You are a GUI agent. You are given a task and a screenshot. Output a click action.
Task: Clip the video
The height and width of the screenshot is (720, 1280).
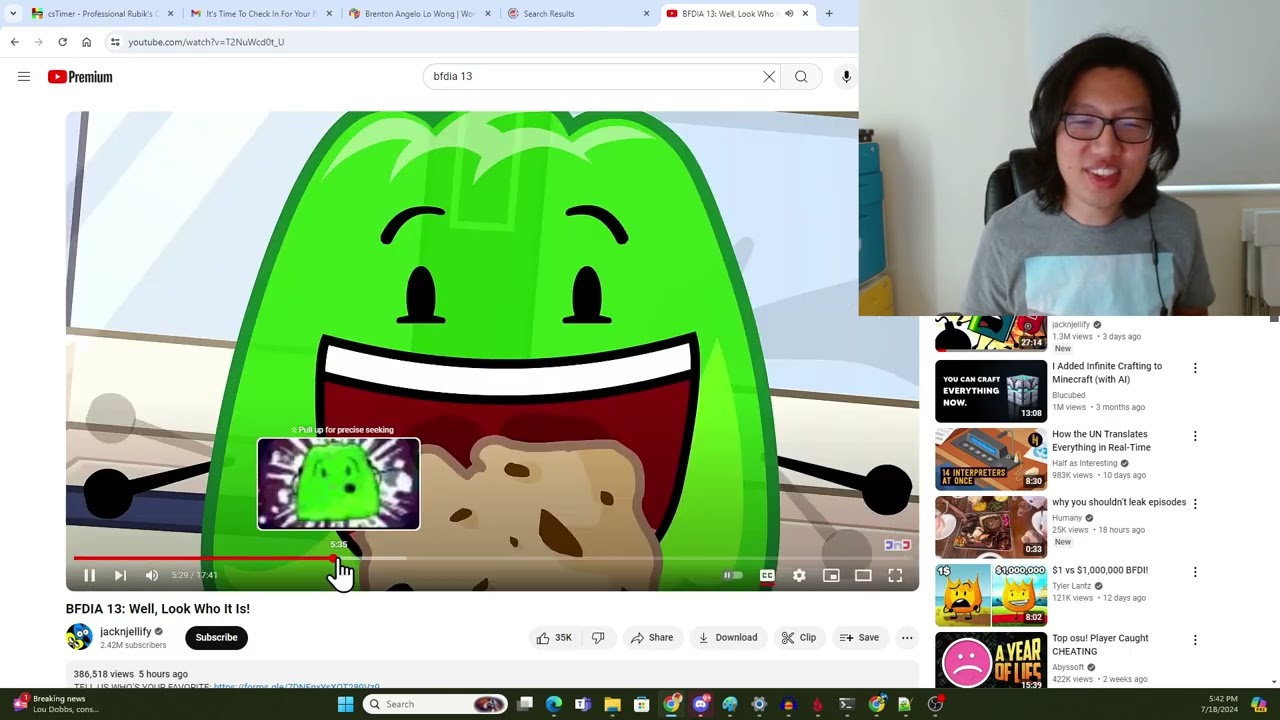(798, 638)
